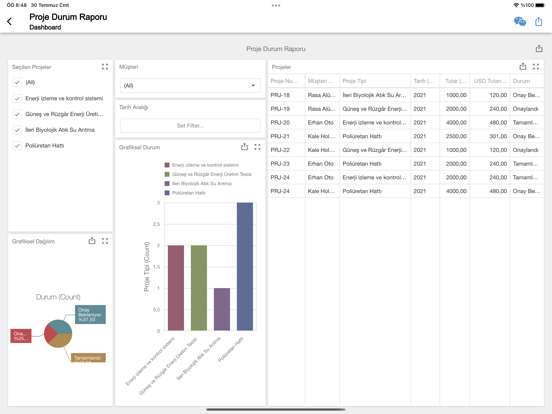Export the Grafiksel Durum chart
Viewport: 552px width, 414px height.
244,147
